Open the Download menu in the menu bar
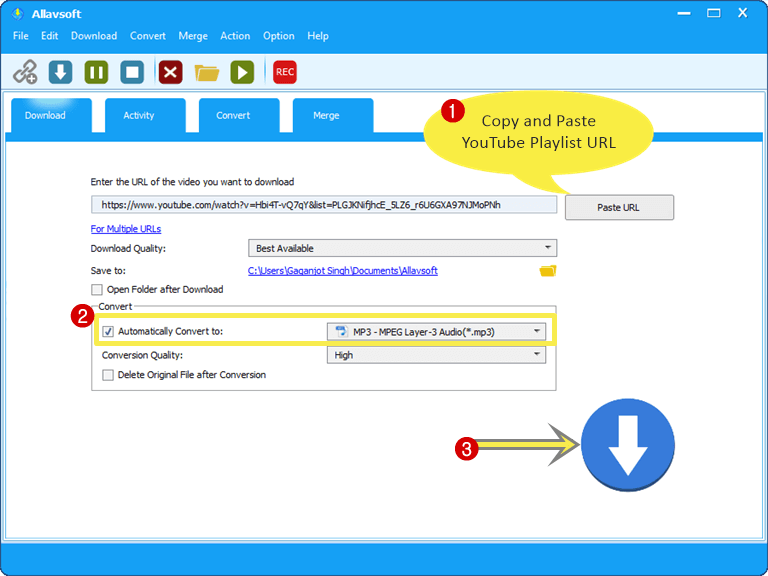 coord(94,36)
